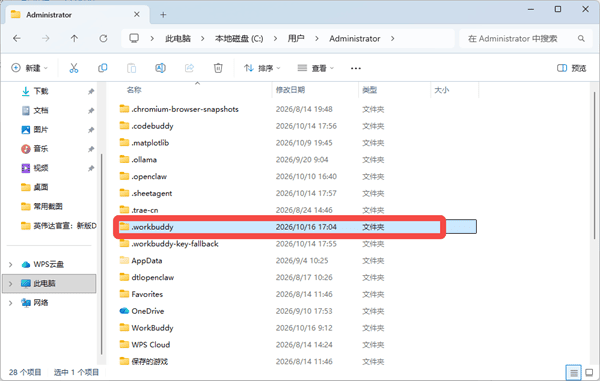Screen dimensions: 600x381
Task: Select the OneDrive item
Action: 148,311
